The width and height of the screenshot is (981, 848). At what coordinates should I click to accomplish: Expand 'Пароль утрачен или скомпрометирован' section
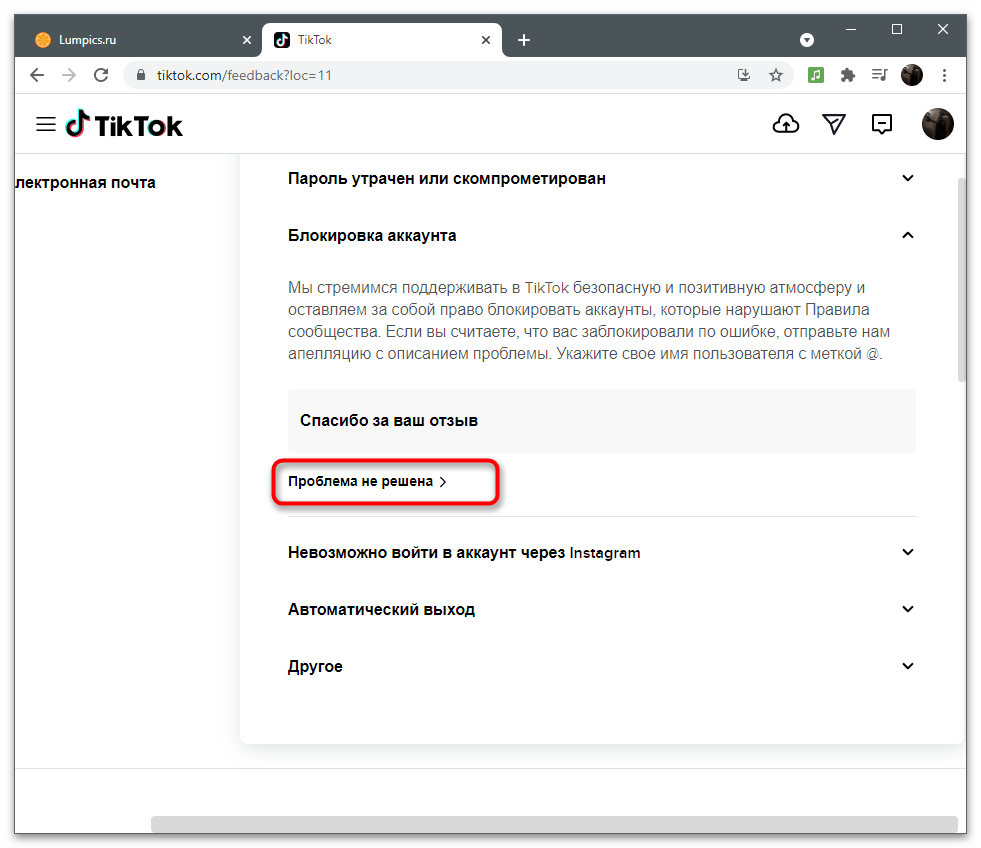click(908, 179)
